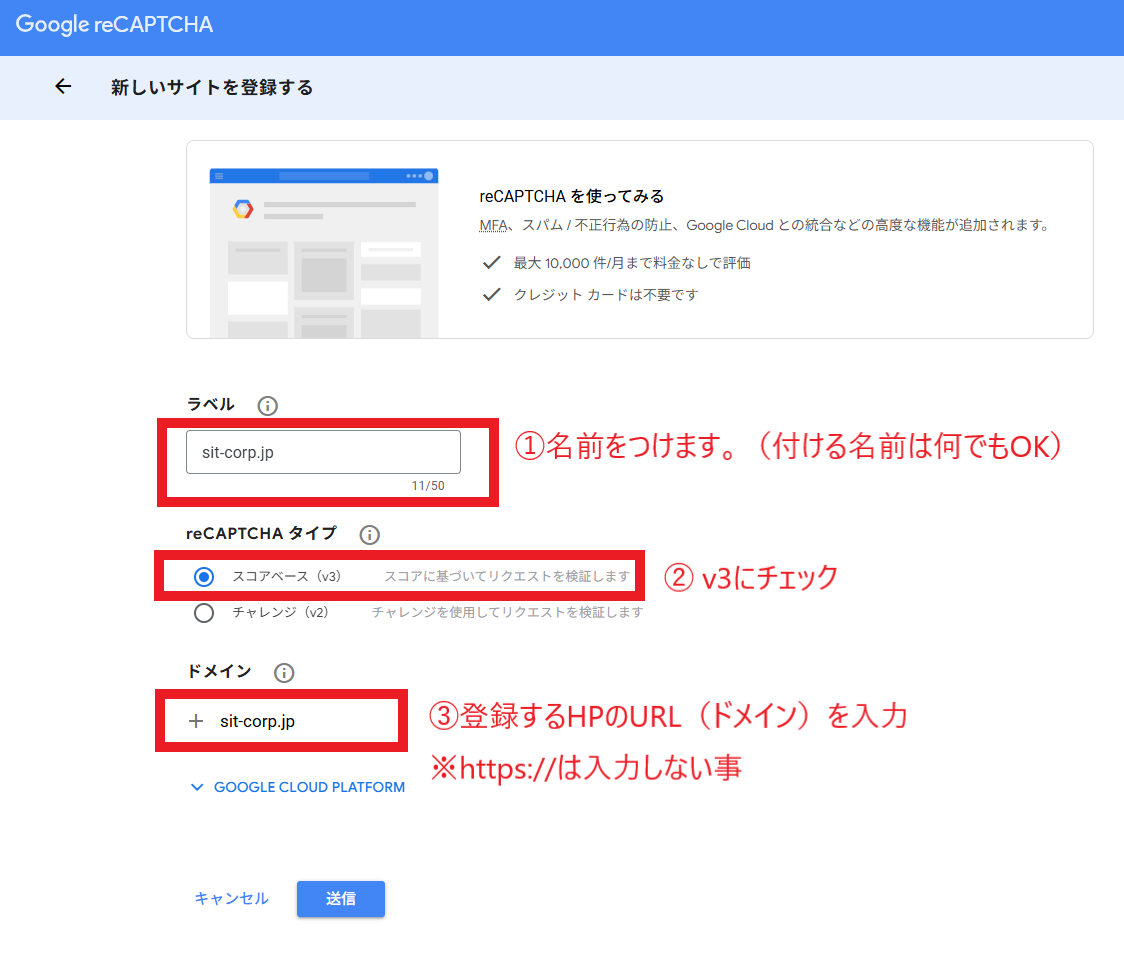Click the reCAPTCHA を使ってみる heading
The width and height of the screenshot is (1124, 957).
572,196
